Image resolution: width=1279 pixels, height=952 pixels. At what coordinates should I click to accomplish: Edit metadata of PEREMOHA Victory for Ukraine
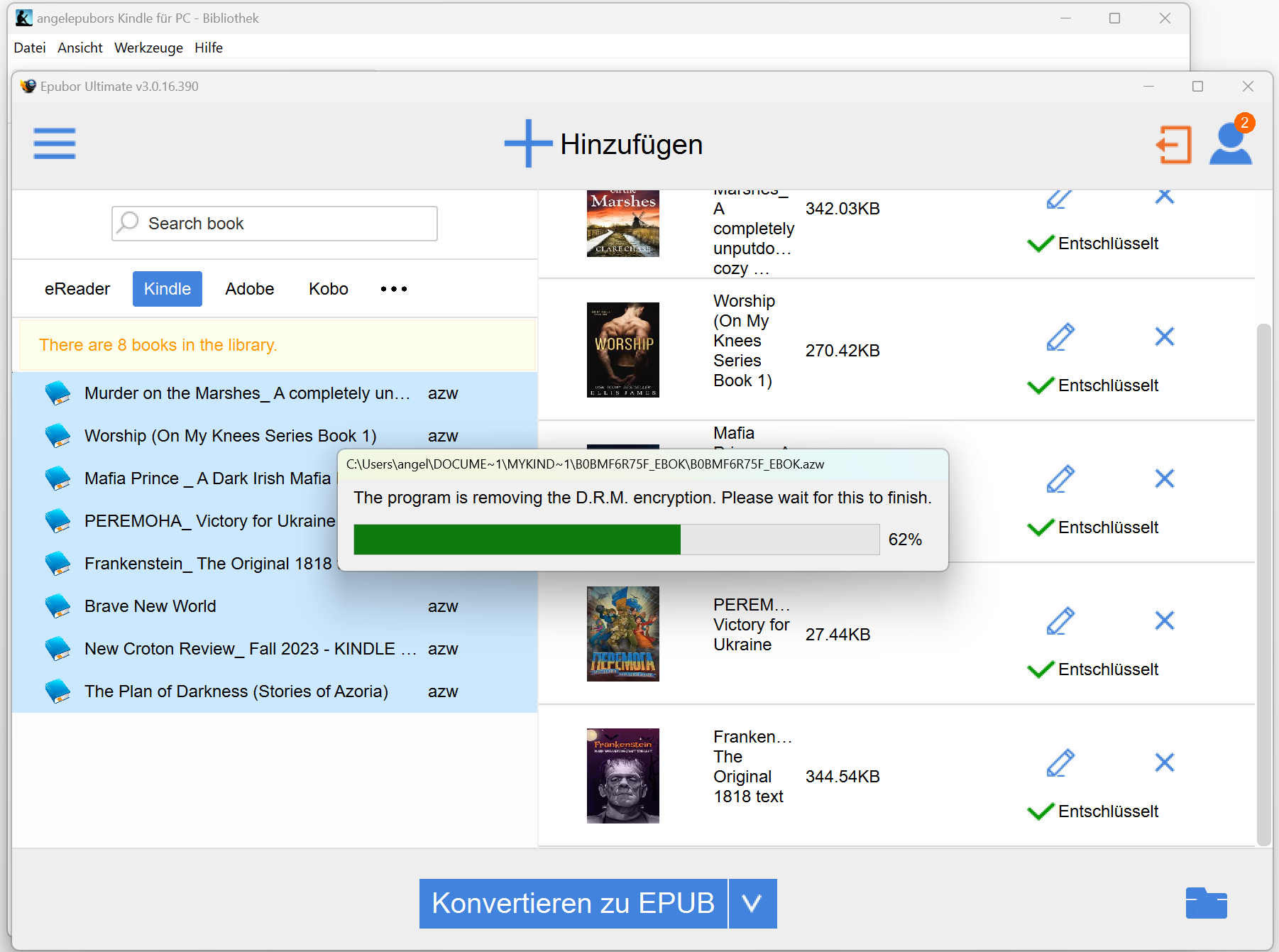1060,620
